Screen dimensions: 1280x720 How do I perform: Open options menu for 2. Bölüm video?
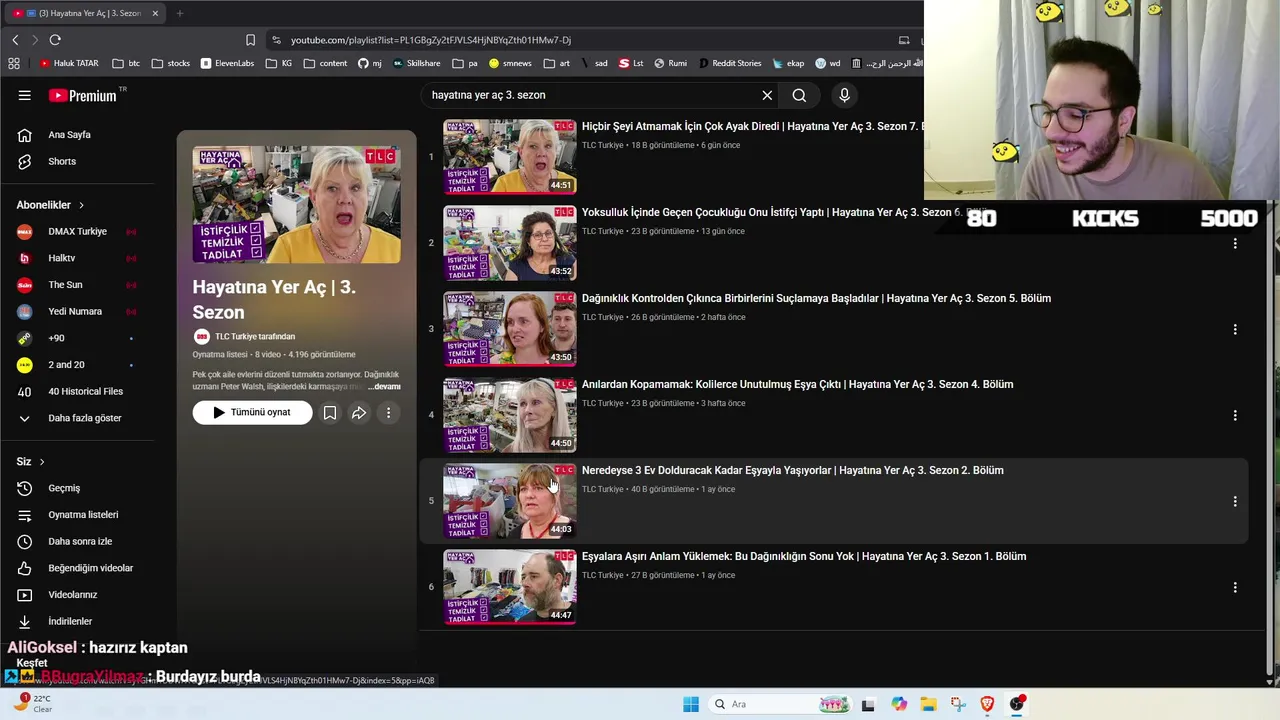[1235, 501]
